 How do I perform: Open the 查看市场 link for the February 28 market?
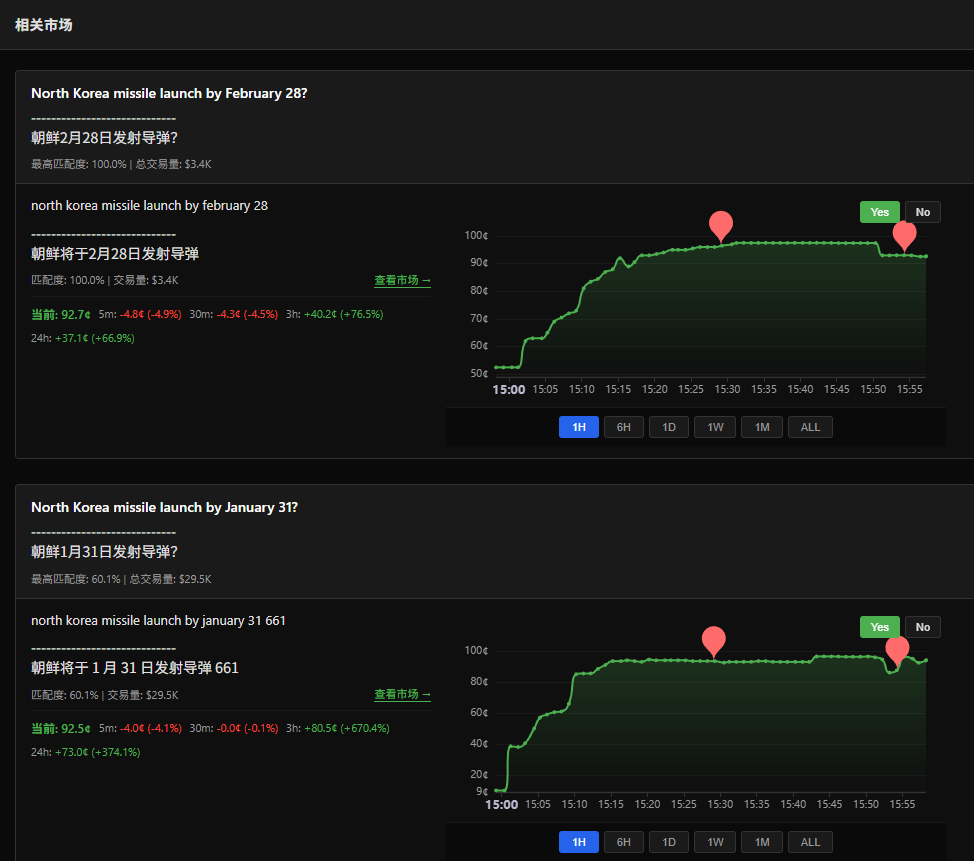tap(402, 280)
